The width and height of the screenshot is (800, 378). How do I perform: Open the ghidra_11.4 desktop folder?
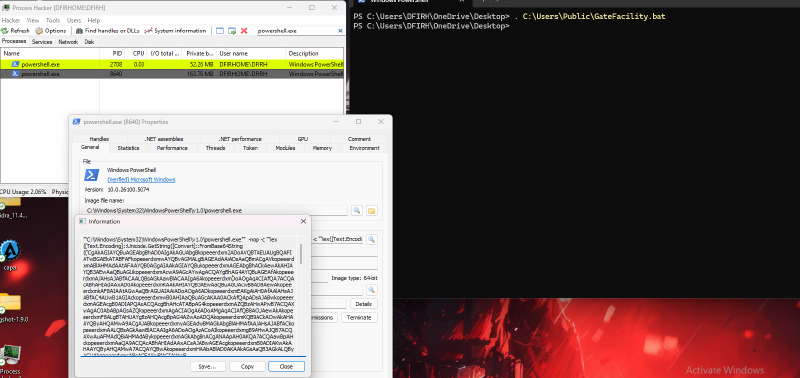(x=11, y=207)
